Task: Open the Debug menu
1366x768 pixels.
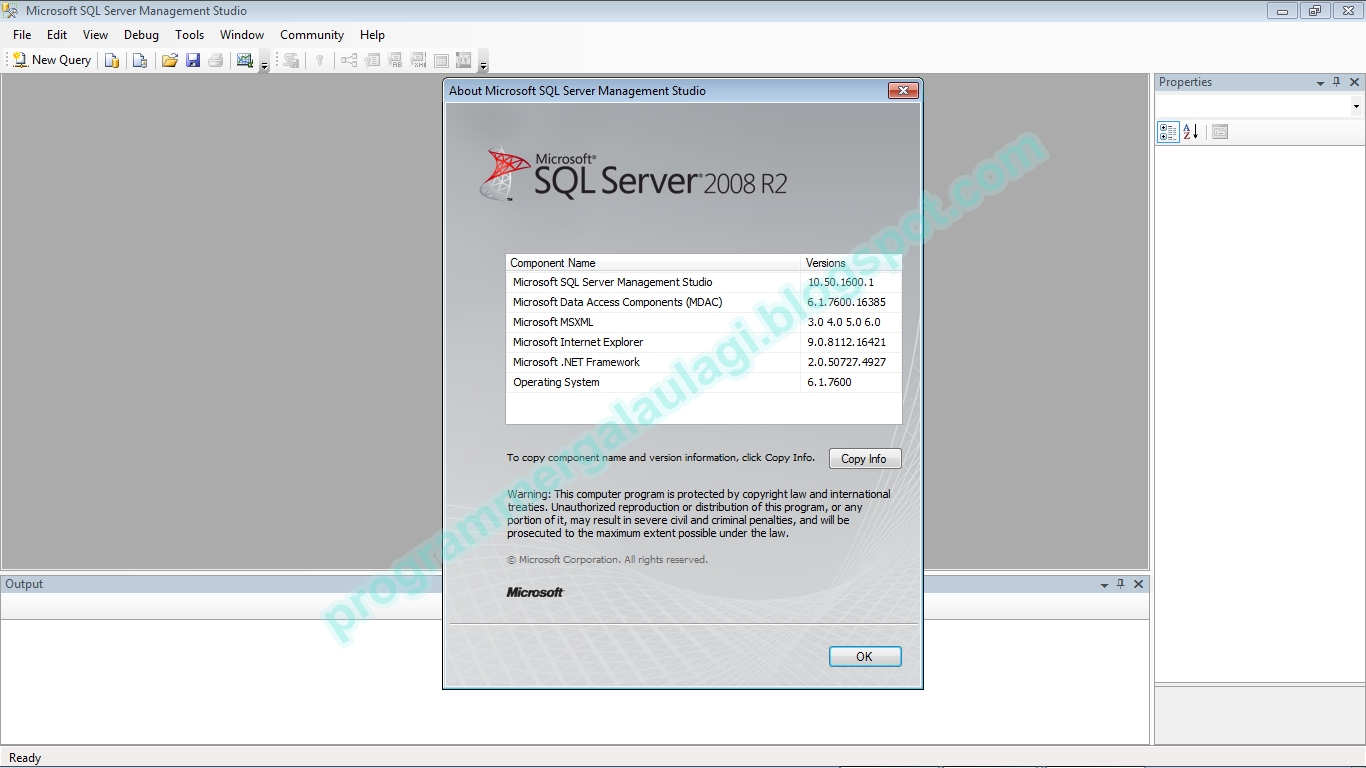Action: coord(141,35)
